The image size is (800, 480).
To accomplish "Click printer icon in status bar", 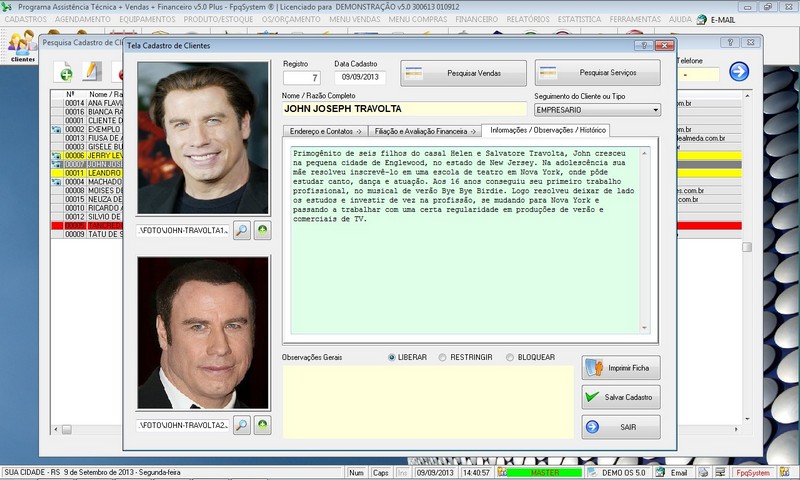I will pyautogui.click(x=704, y=472).
